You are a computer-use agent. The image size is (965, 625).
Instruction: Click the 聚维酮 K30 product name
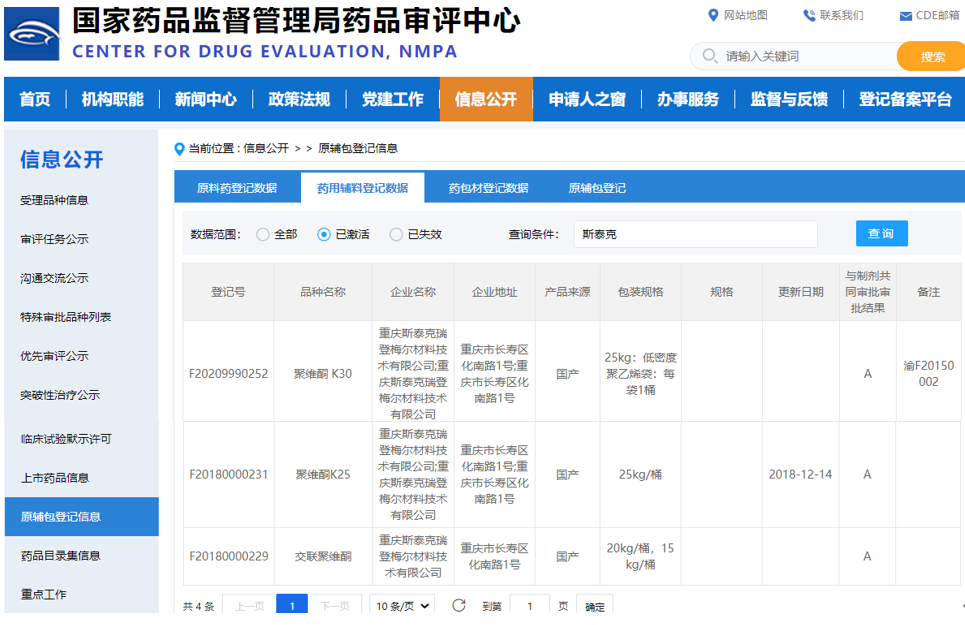coord(323,373)
